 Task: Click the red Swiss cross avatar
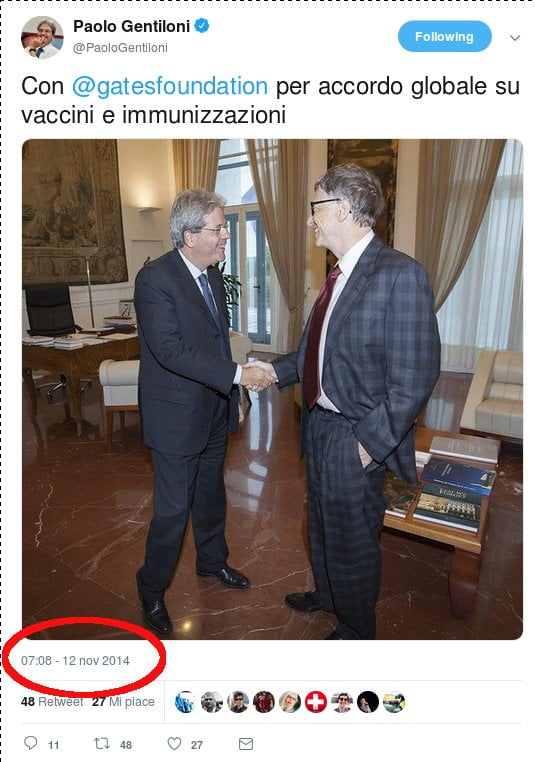tap(316, 702)
